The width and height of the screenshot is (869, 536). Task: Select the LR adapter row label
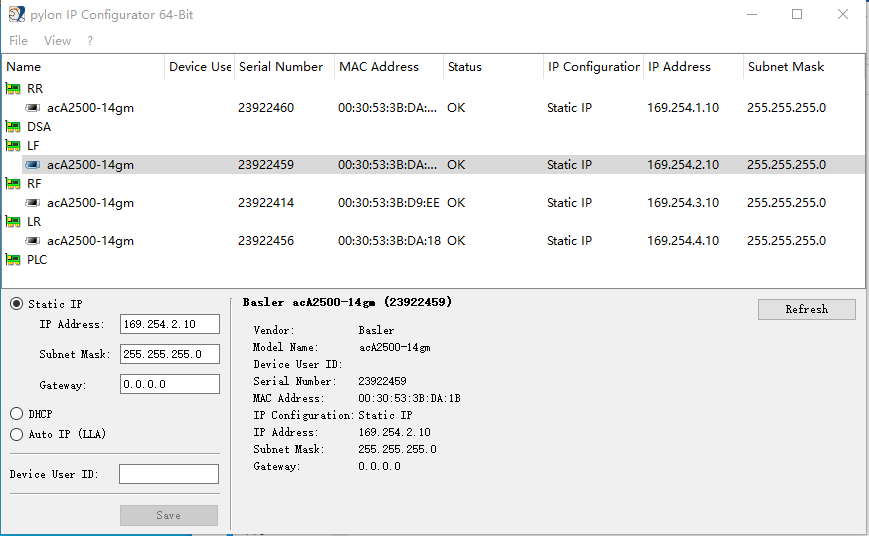click(x=34, y=222)
